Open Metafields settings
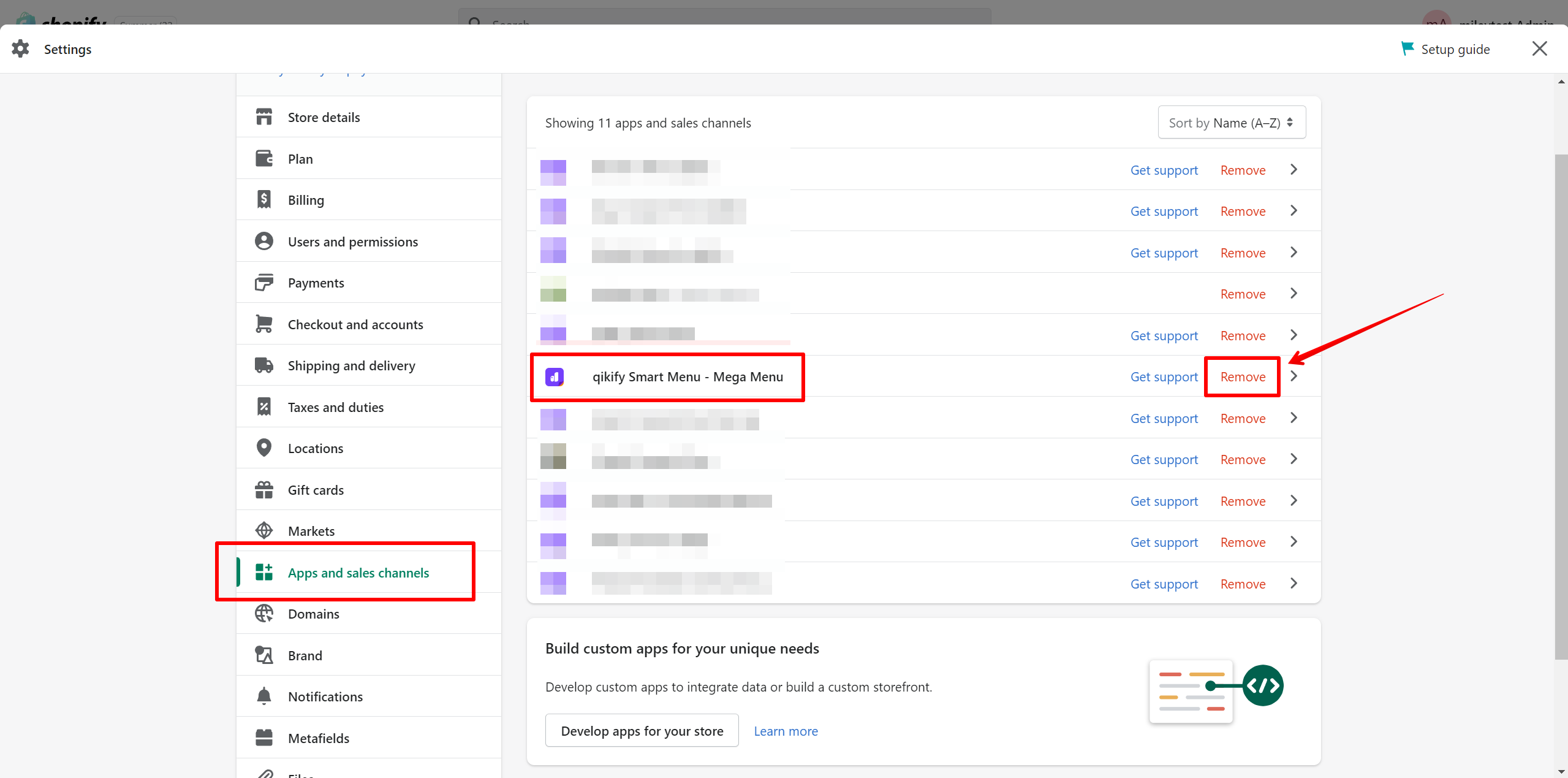This screenshot has width=1568, height=778. pyautogui.click(x=369, y=738)
